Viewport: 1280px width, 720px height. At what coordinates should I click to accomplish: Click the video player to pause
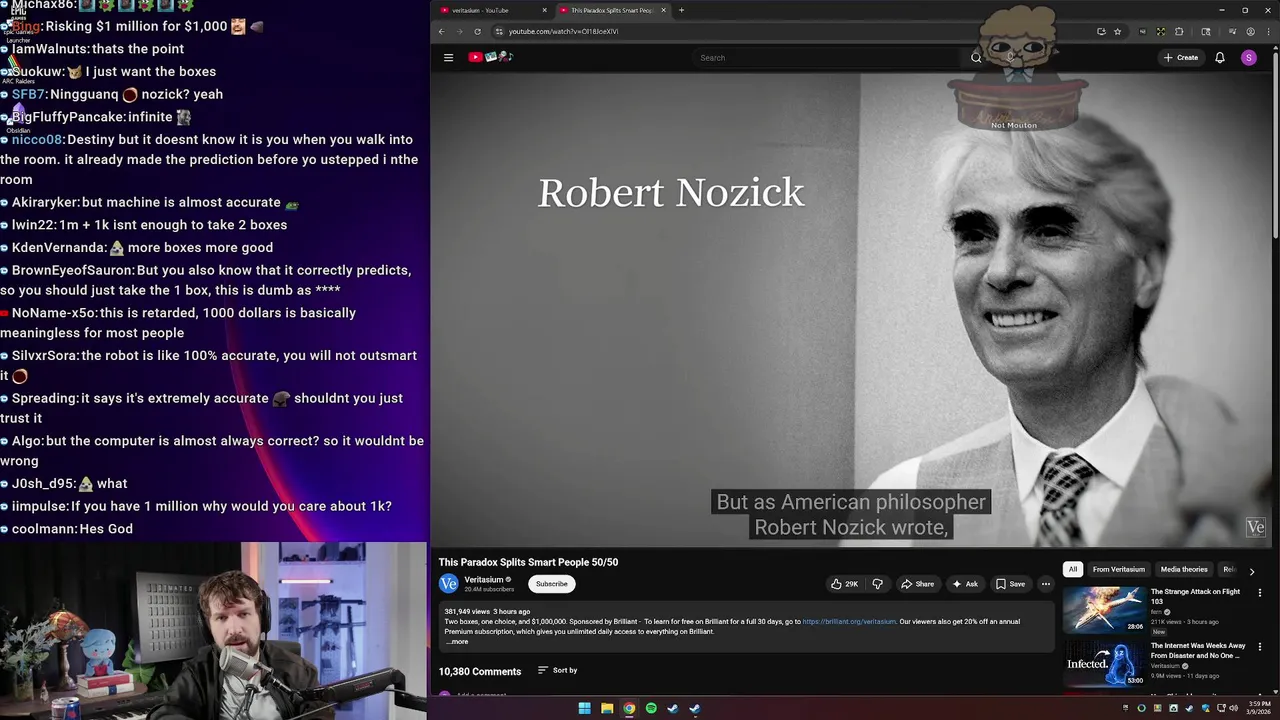point(851,310)
